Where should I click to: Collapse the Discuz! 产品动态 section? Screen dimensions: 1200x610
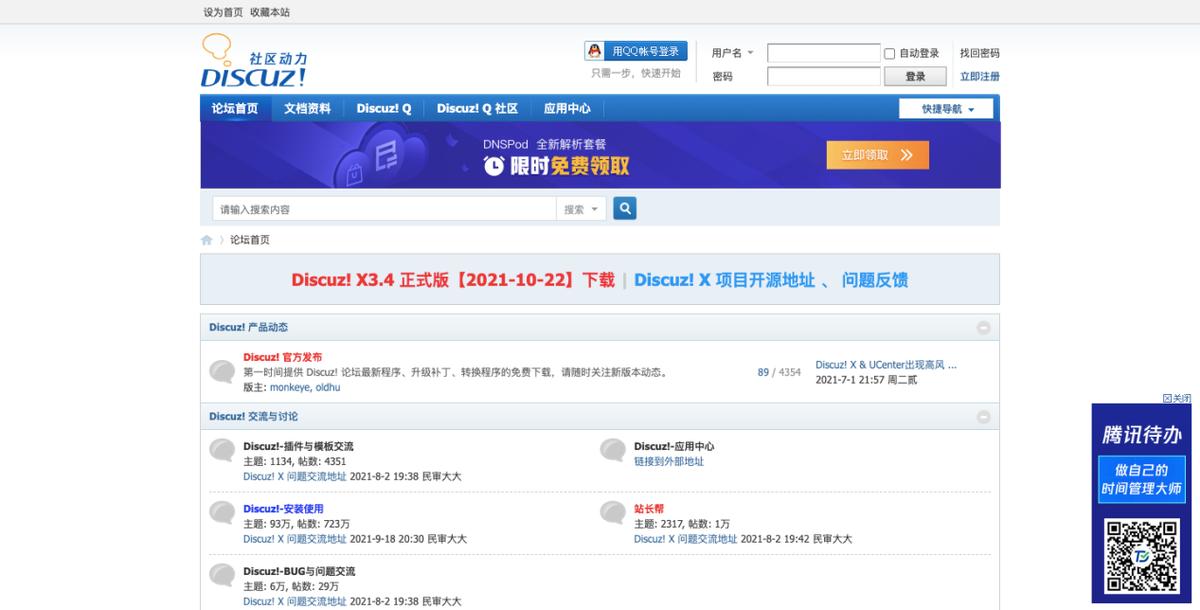click(x=983, y=328)
